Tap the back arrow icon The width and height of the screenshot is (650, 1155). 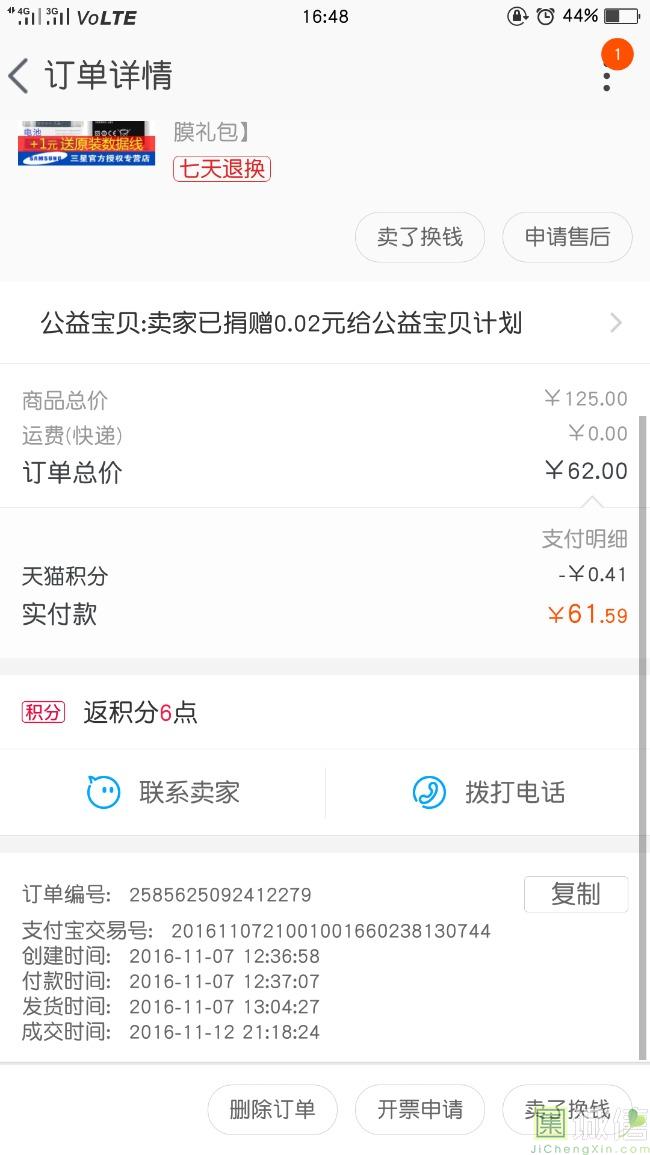pos(18,76)
